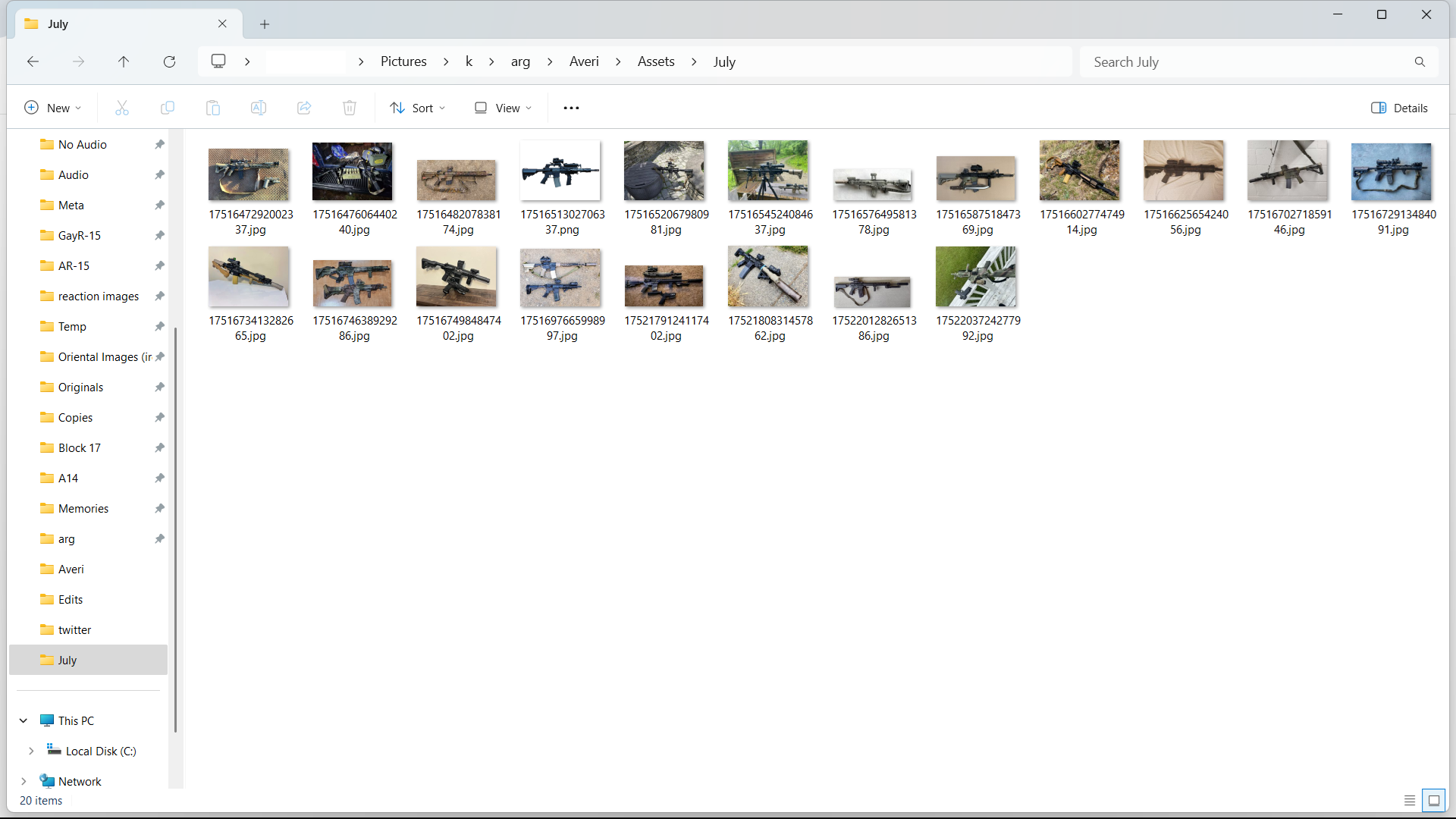The image size is (1456, 819).
Task: Go up one folder level
Action: [x=124, y=61]
